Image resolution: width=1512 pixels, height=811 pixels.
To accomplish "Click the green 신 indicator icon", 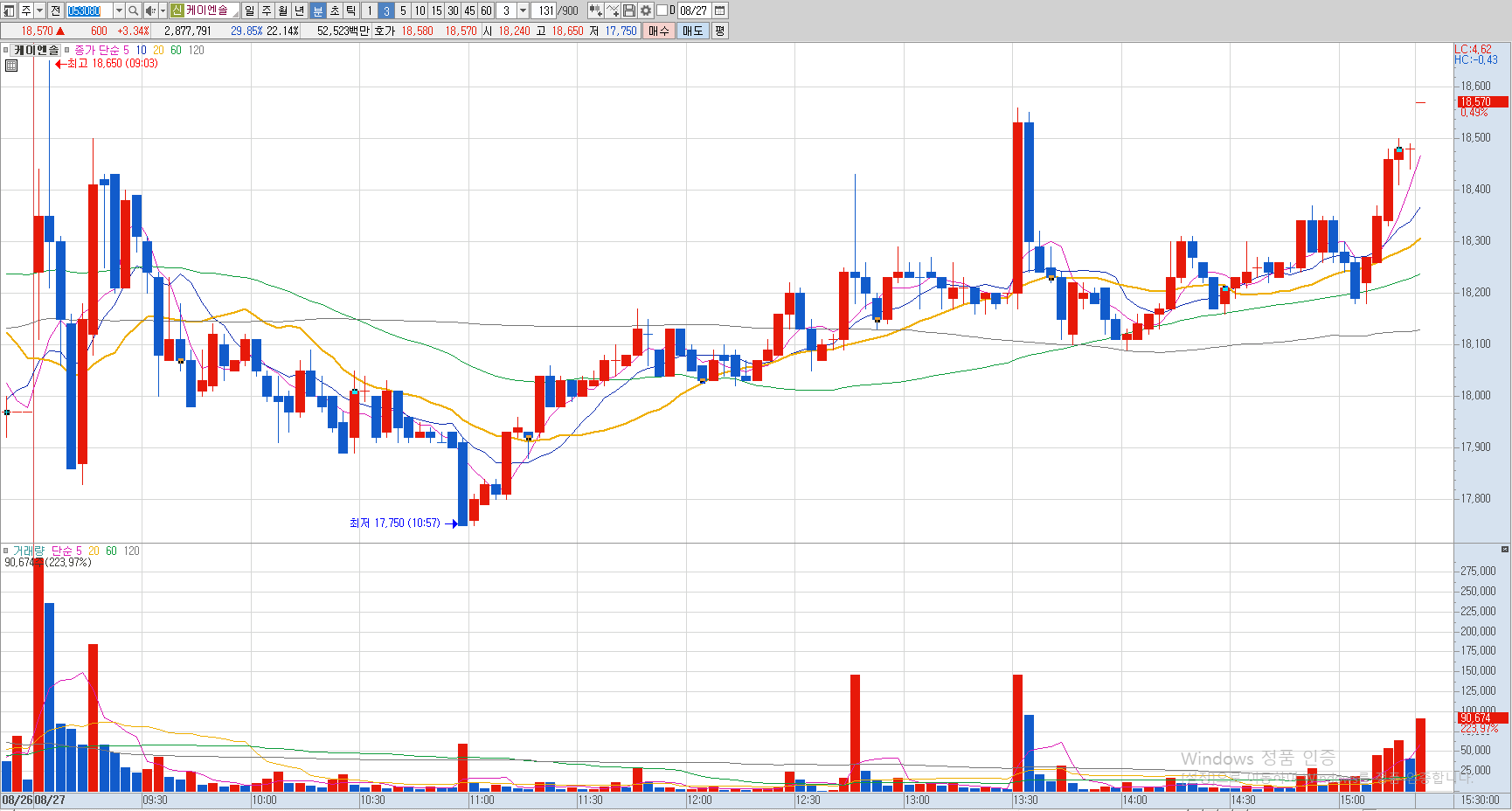I will click(177, 10).
